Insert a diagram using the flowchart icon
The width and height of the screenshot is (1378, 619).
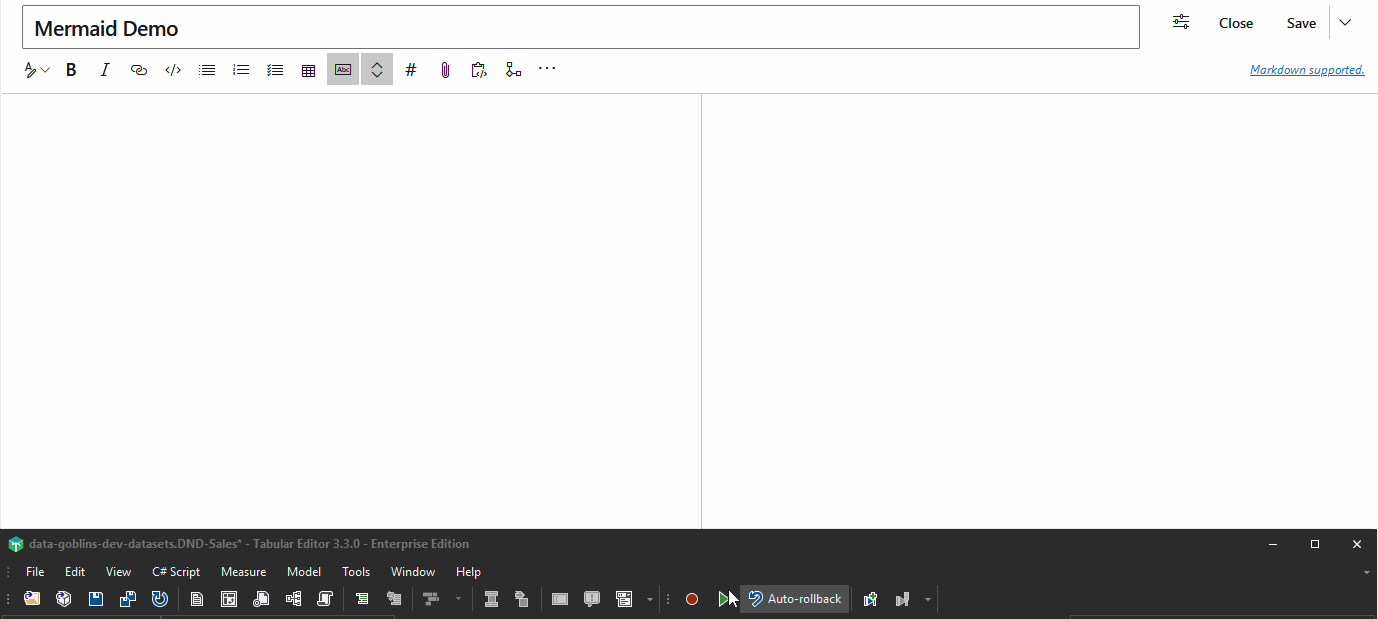pyautogui.click(x=513, y=69)
